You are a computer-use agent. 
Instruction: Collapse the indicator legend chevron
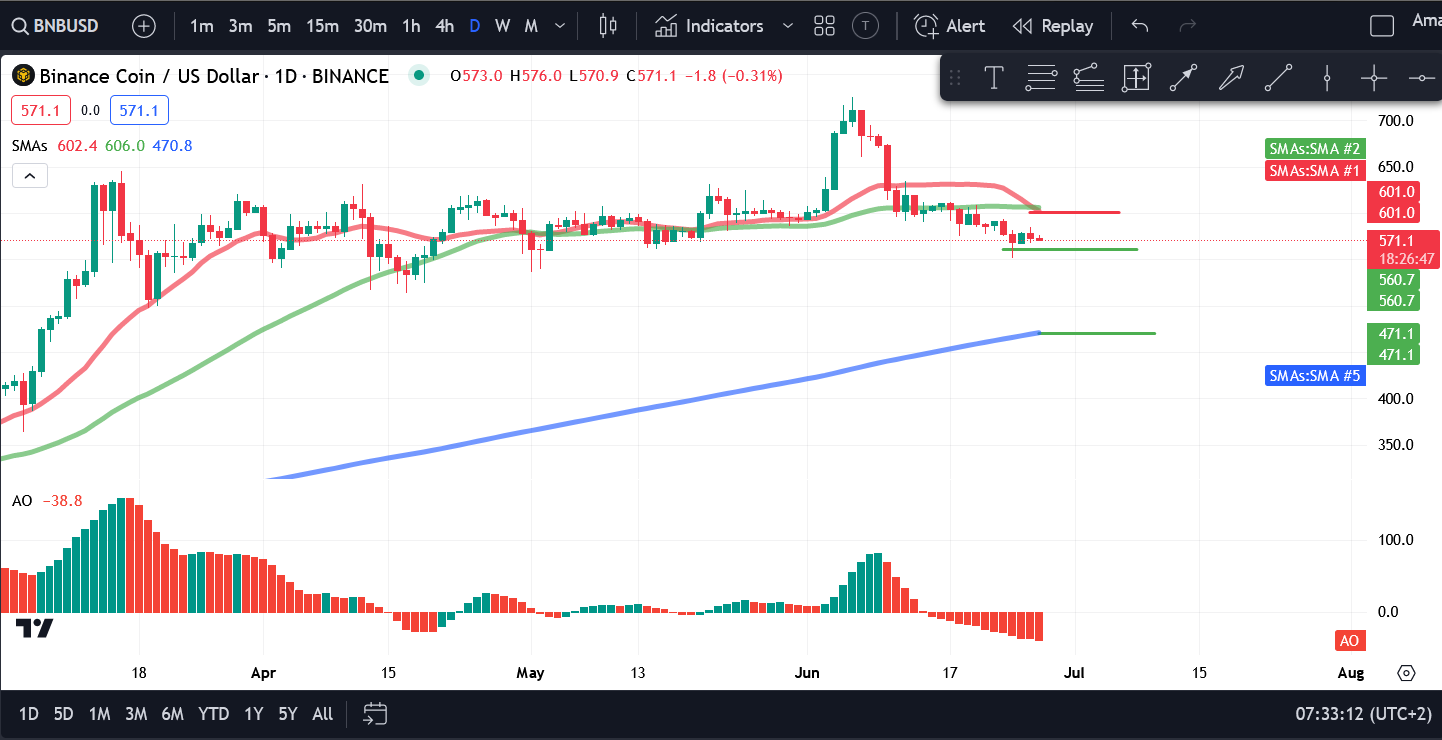[30, 176]
